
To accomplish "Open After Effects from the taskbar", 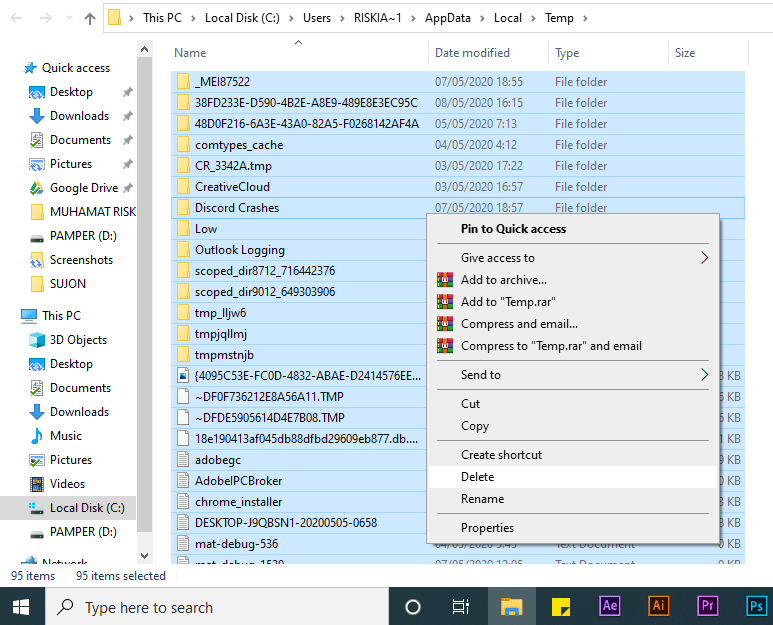I will (610, 606).
